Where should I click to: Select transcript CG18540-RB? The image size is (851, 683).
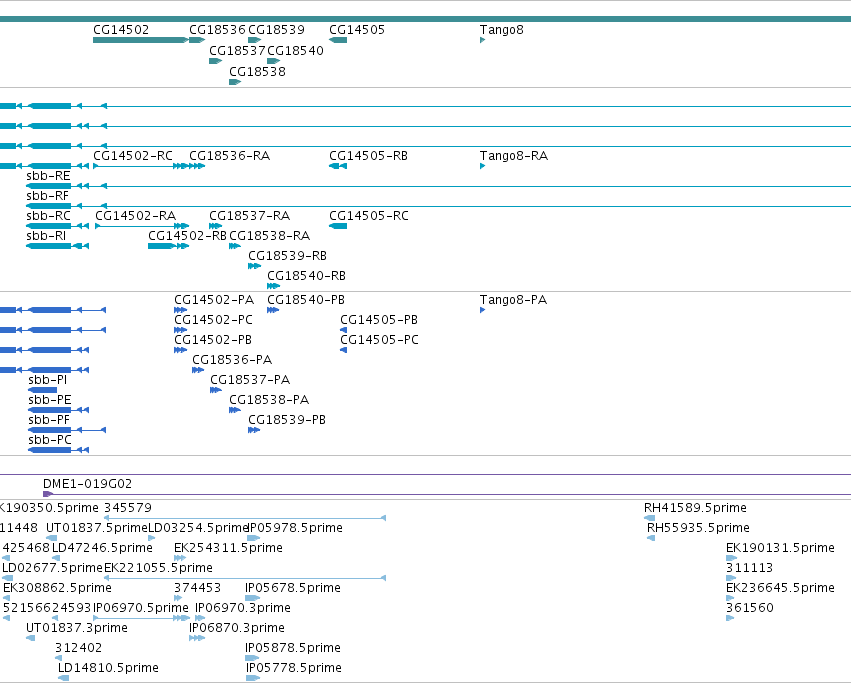274,286
